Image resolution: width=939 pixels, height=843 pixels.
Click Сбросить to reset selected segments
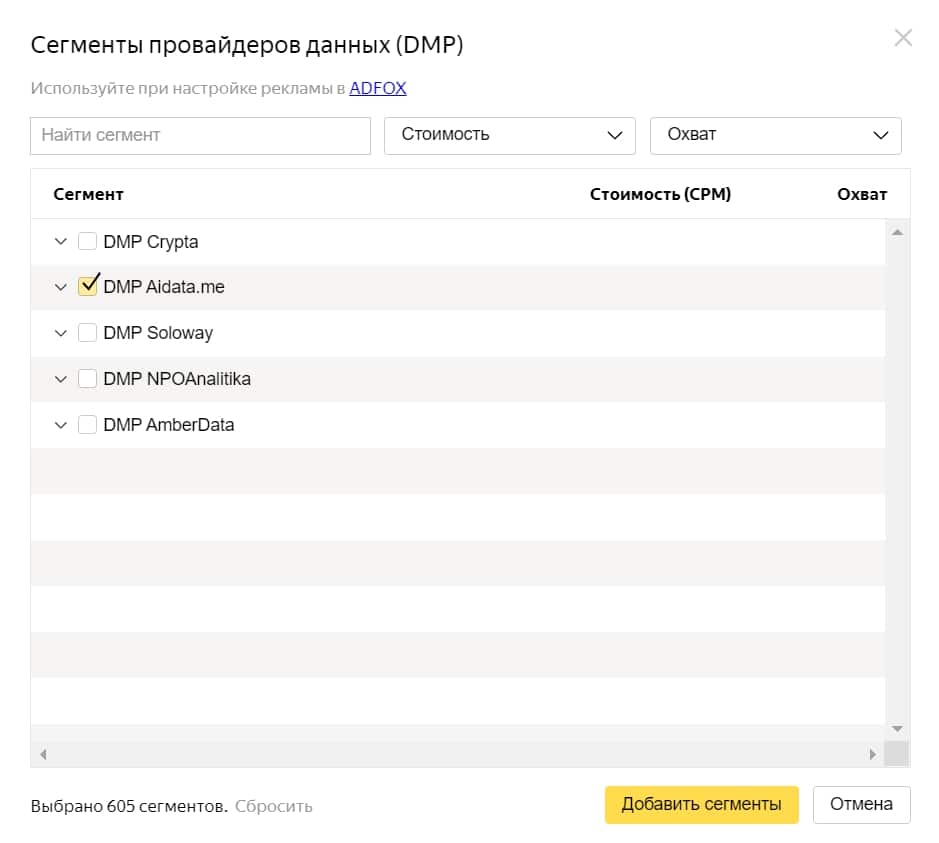[274, 806]
